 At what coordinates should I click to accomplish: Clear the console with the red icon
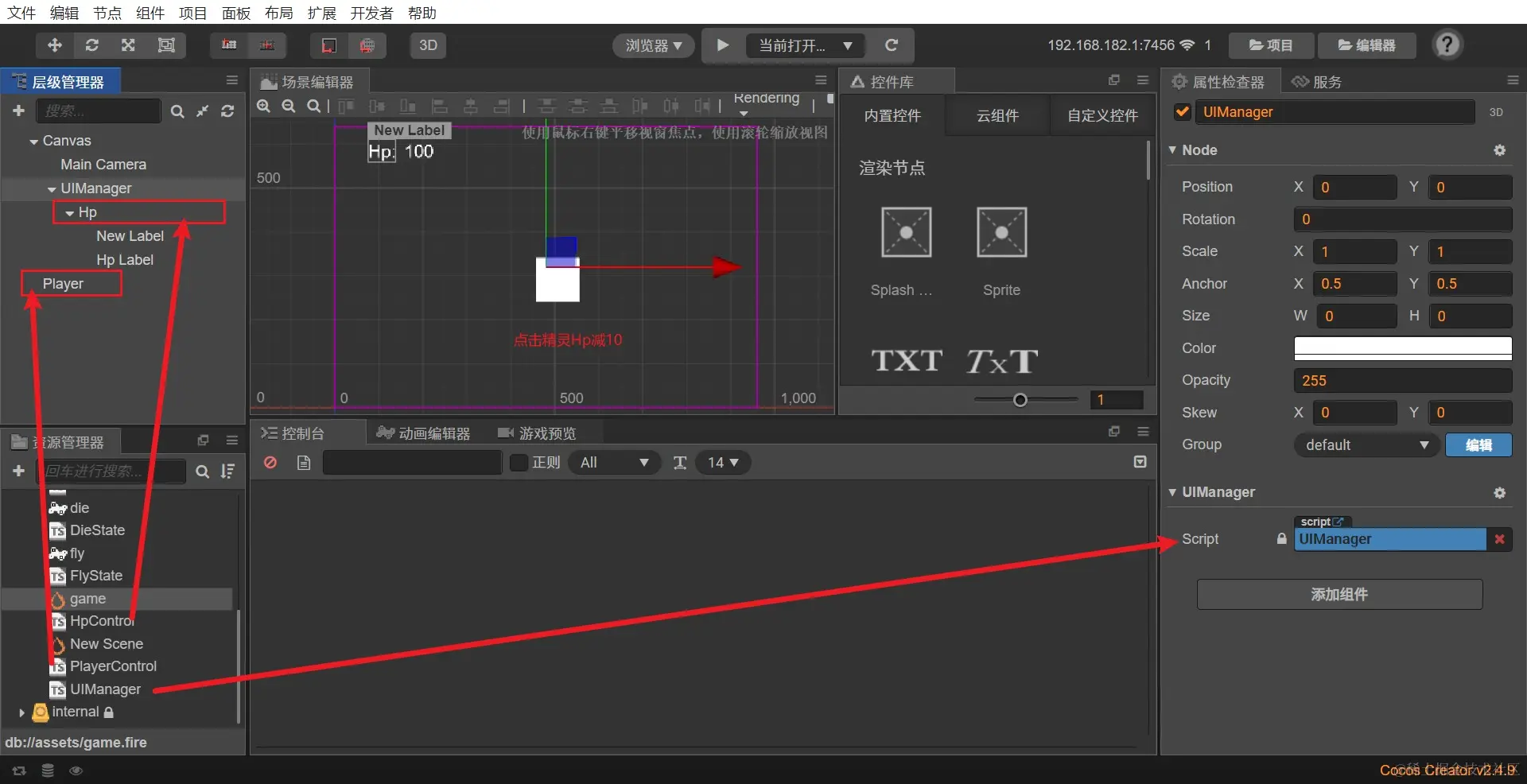pos(270,462)
